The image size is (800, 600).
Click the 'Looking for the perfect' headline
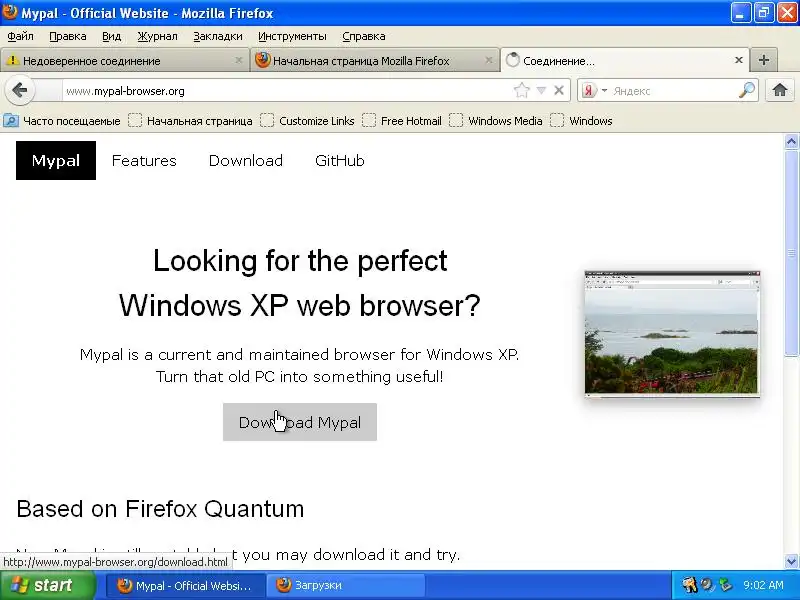click(x=300, y=261)
